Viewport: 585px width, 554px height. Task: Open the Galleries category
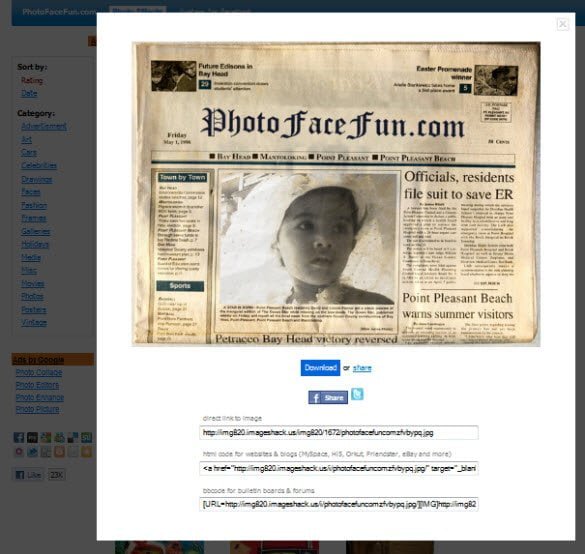pos(35,231)
